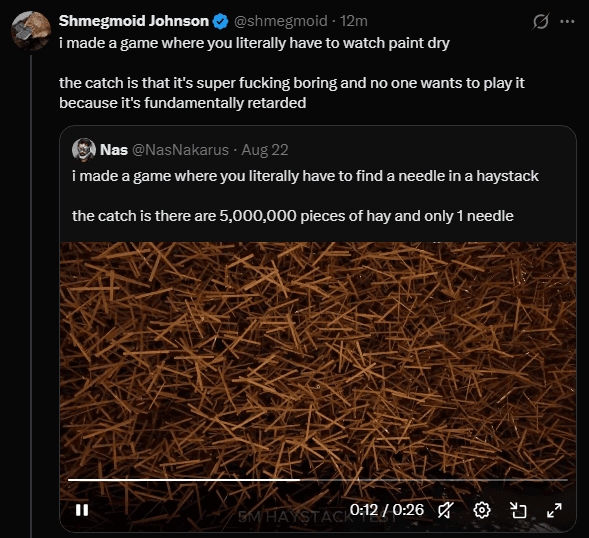The width and height of the screenshot is (589, 538).
Task: Click the blue verified badge
Action: (x=220, y=21)
